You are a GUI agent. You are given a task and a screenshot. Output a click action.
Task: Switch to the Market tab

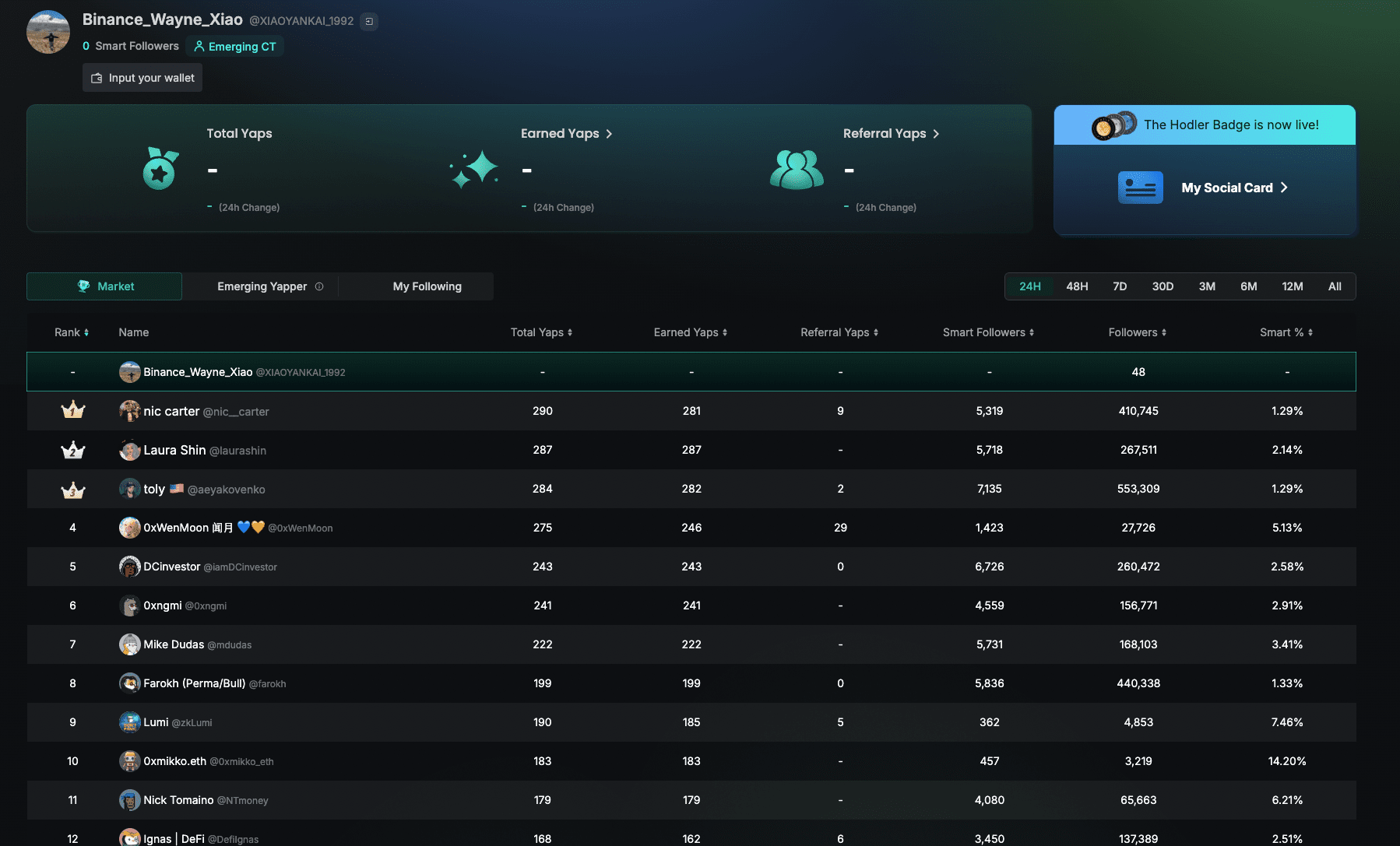(x=104, y=286)
